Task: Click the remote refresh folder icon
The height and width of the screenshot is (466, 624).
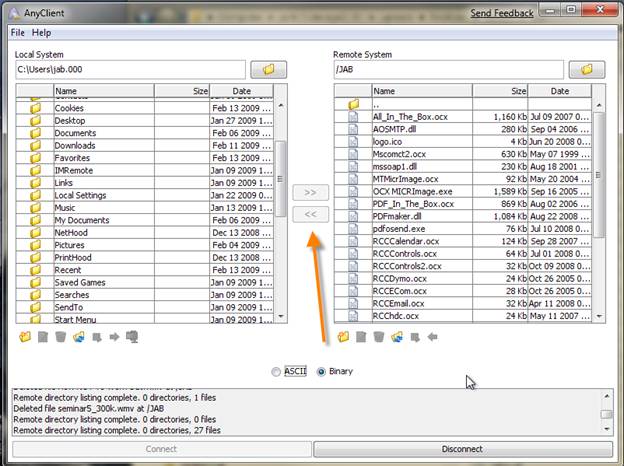Action: click(x=397, y=337)
